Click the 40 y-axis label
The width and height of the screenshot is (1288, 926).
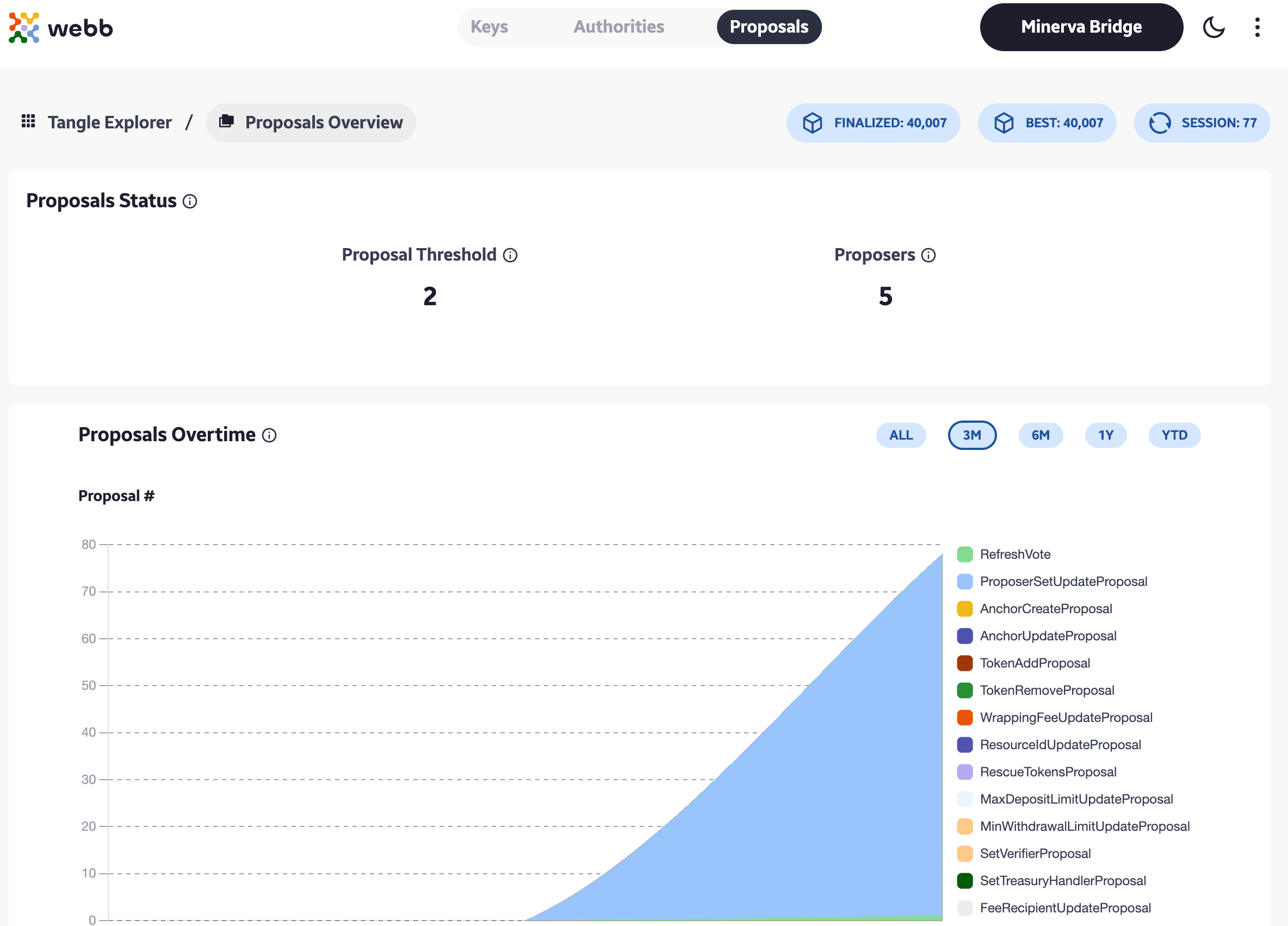[89, 732]
